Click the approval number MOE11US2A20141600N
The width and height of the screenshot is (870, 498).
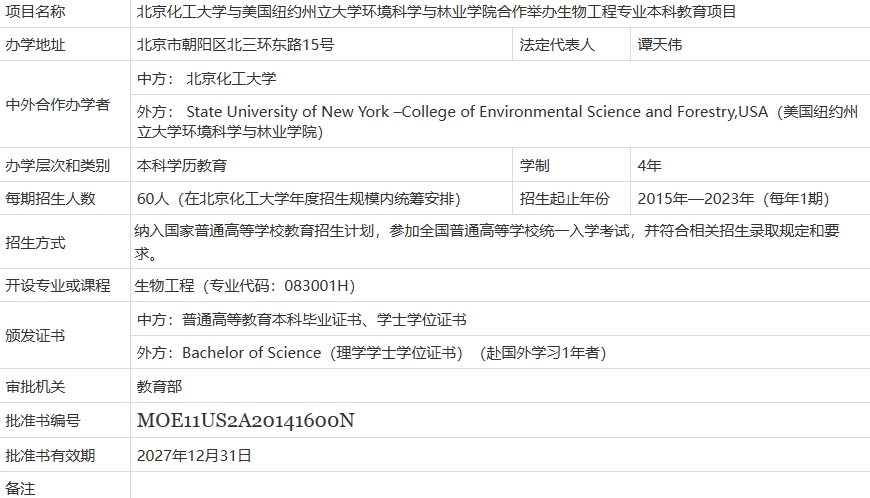click(x=245, y=420)
